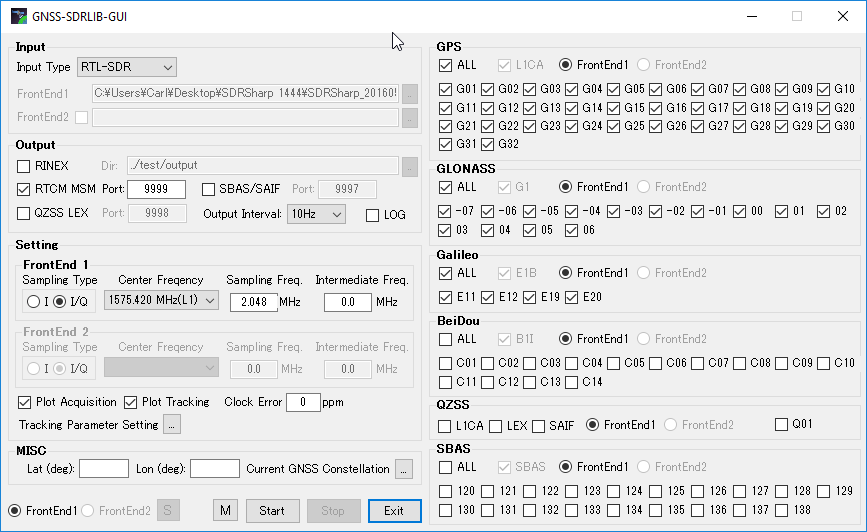The width and height of the screenshot is (867, 532).
Task: Expand the Output Interval dropdown
Action: point(316,214)
